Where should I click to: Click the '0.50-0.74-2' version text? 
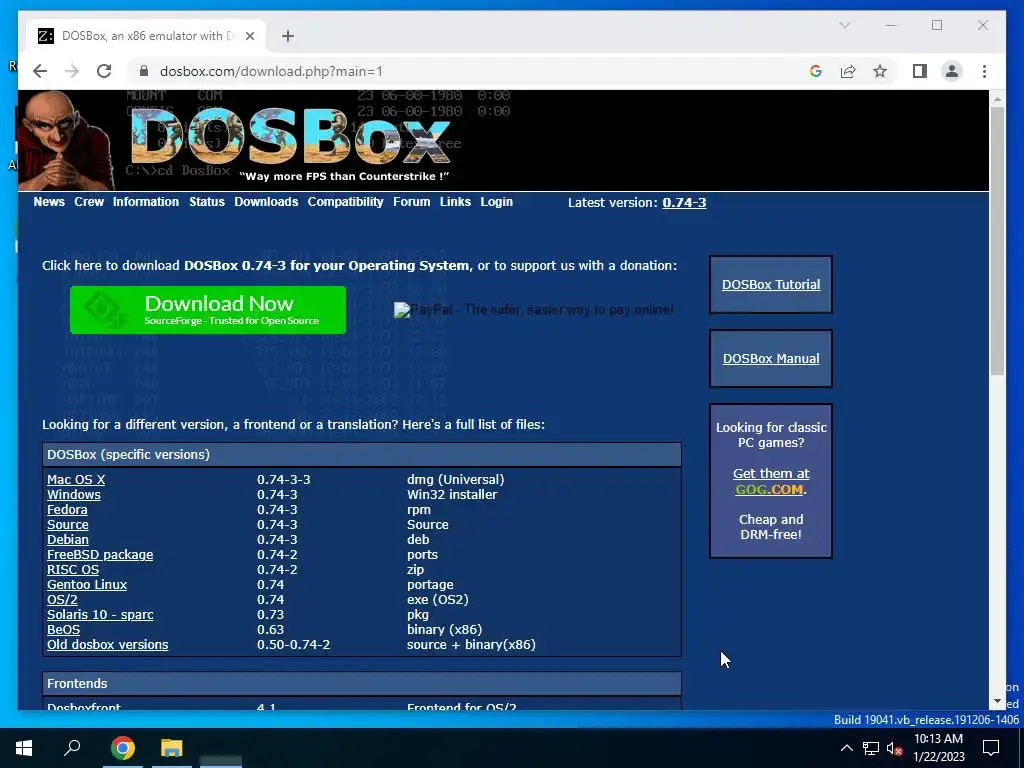(293, 645)
